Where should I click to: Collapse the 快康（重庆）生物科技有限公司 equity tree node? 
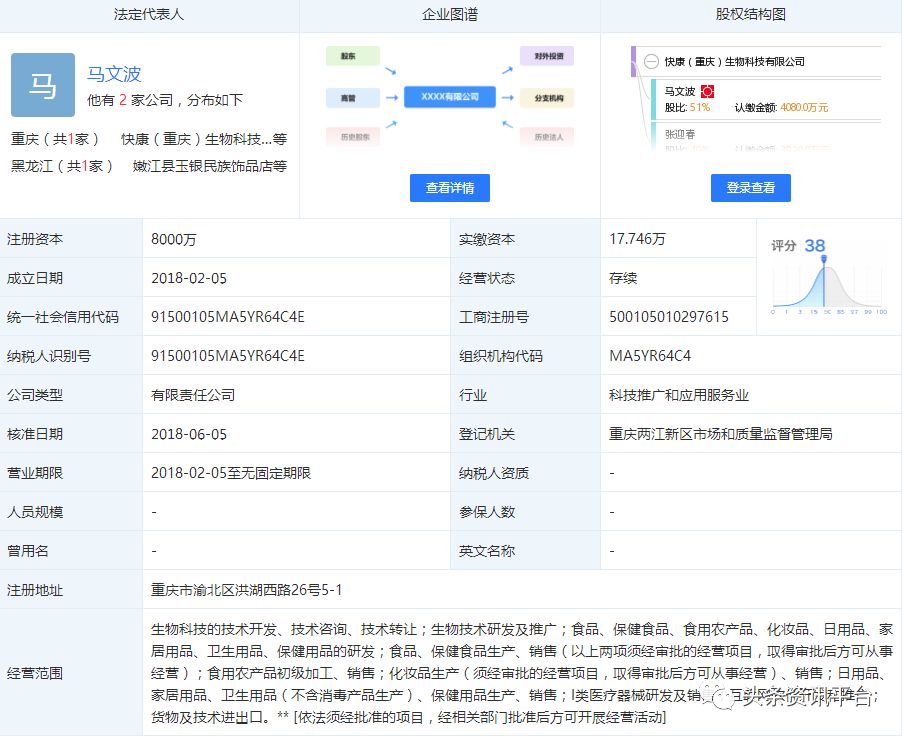(x=651, y=61)
